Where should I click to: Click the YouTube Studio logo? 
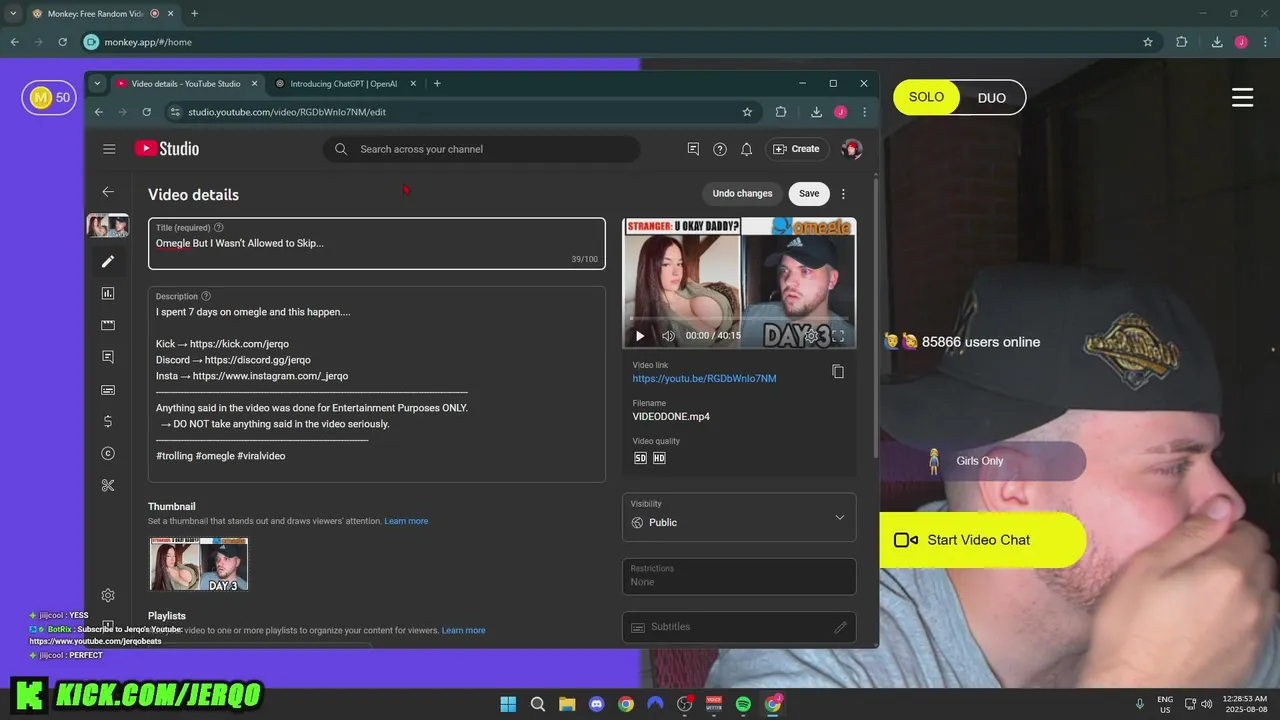point(167,149)
